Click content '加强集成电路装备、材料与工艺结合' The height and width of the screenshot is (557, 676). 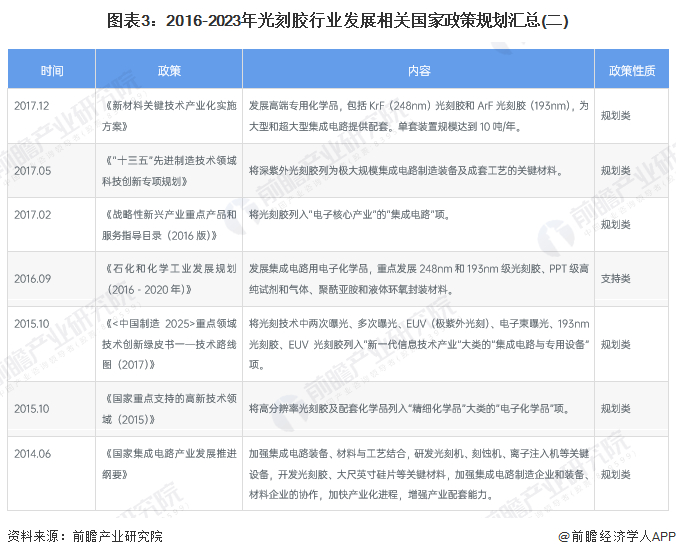(x=419, y=474)
